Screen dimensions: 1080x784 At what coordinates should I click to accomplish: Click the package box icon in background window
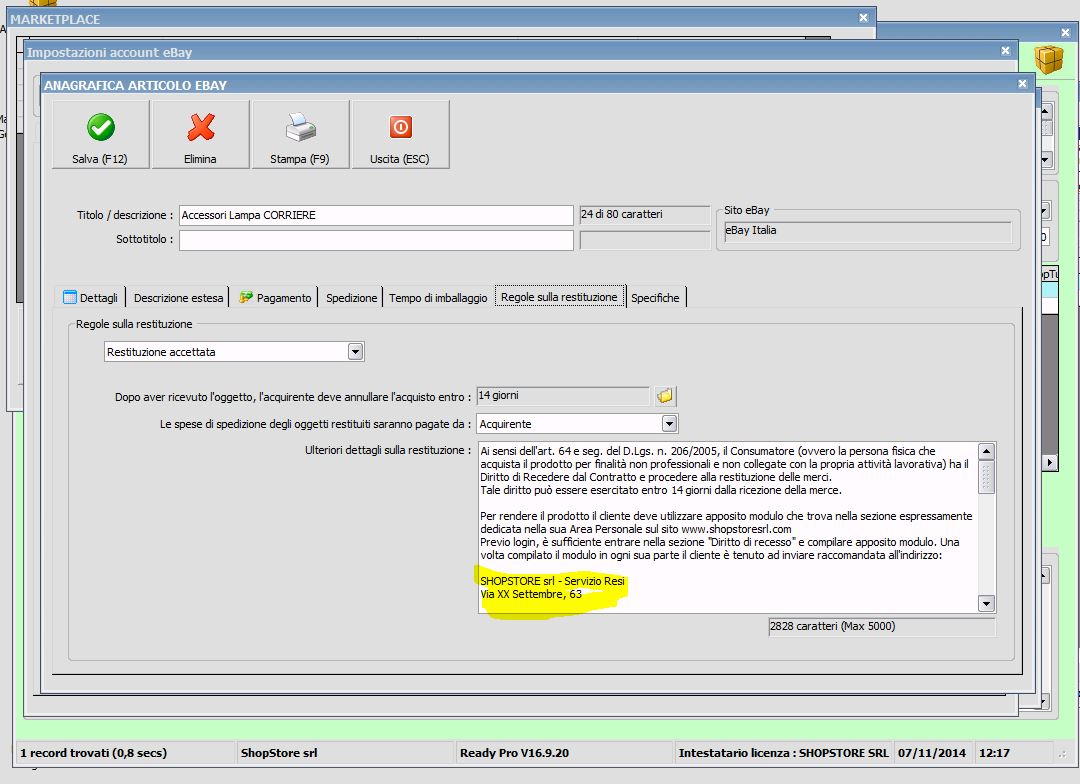point(1048,59)
